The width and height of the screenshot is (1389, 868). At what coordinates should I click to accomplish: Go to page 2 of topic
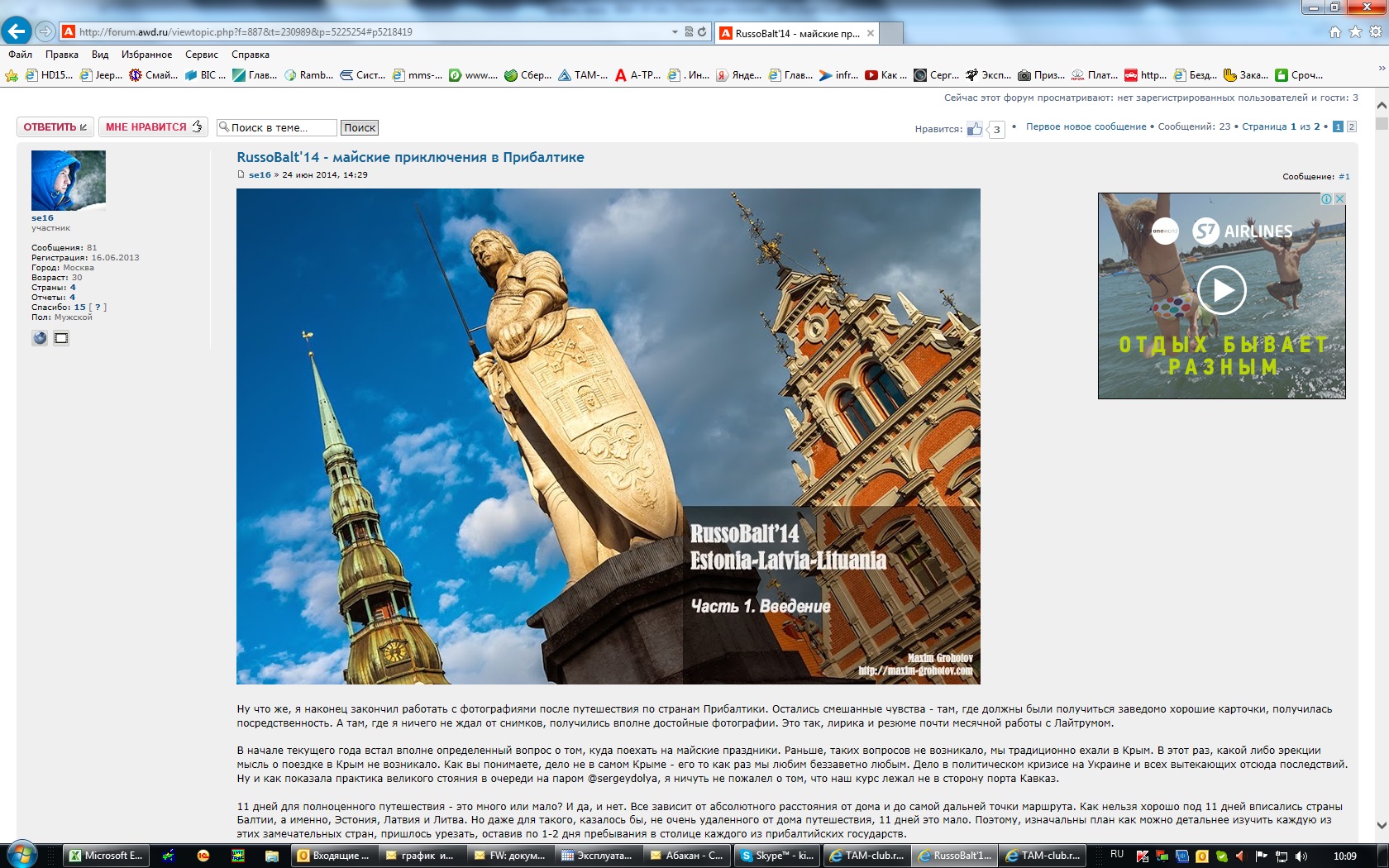[x=1352, y=126]
